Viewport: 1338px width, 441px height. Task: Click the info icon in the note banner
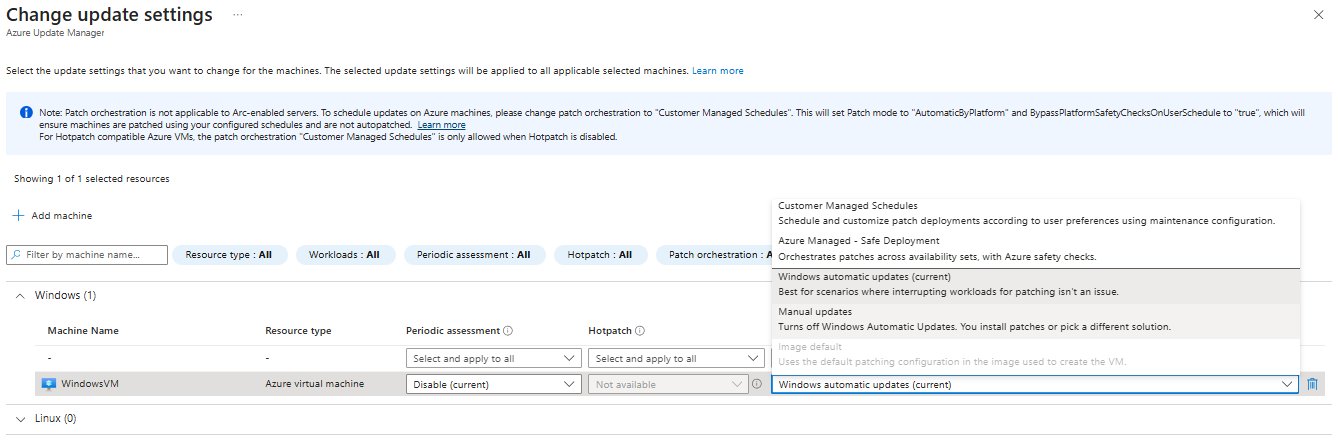point(27,113)
